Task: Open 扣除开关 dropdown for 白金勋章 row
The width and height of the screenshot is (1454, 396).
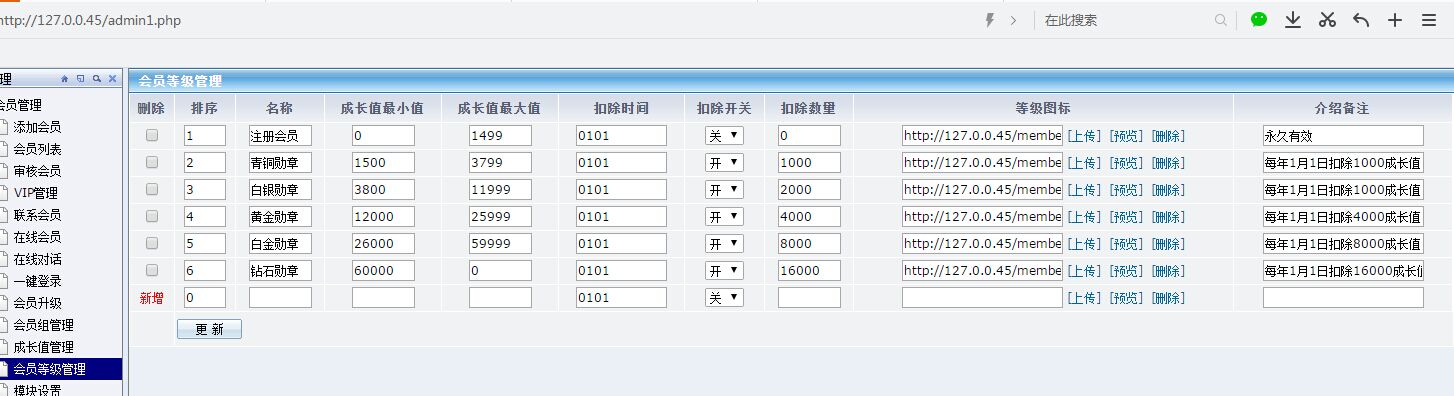Action: [724, 243]
